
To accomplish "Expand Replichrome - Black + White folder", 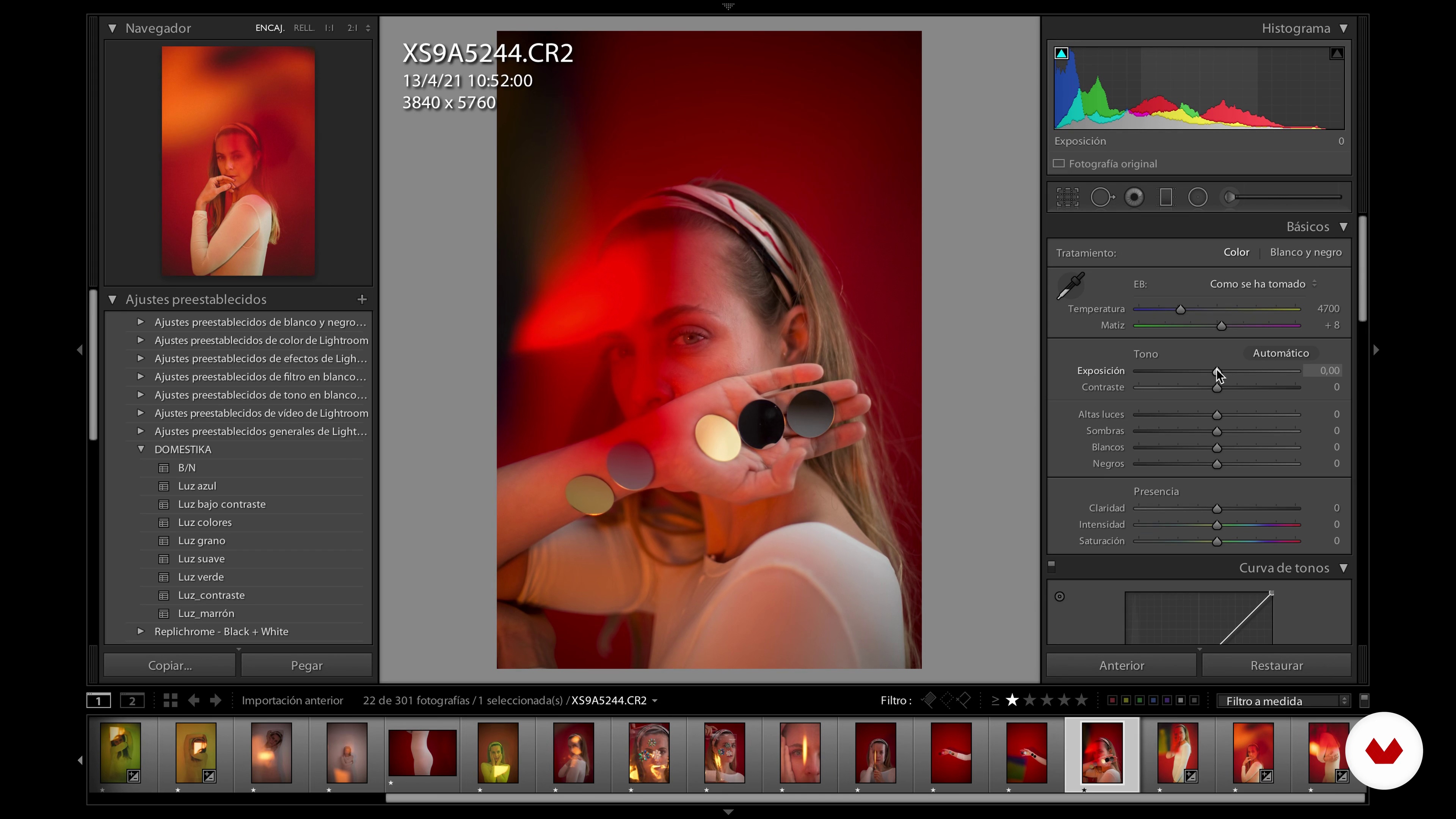I will pos(141,631).
